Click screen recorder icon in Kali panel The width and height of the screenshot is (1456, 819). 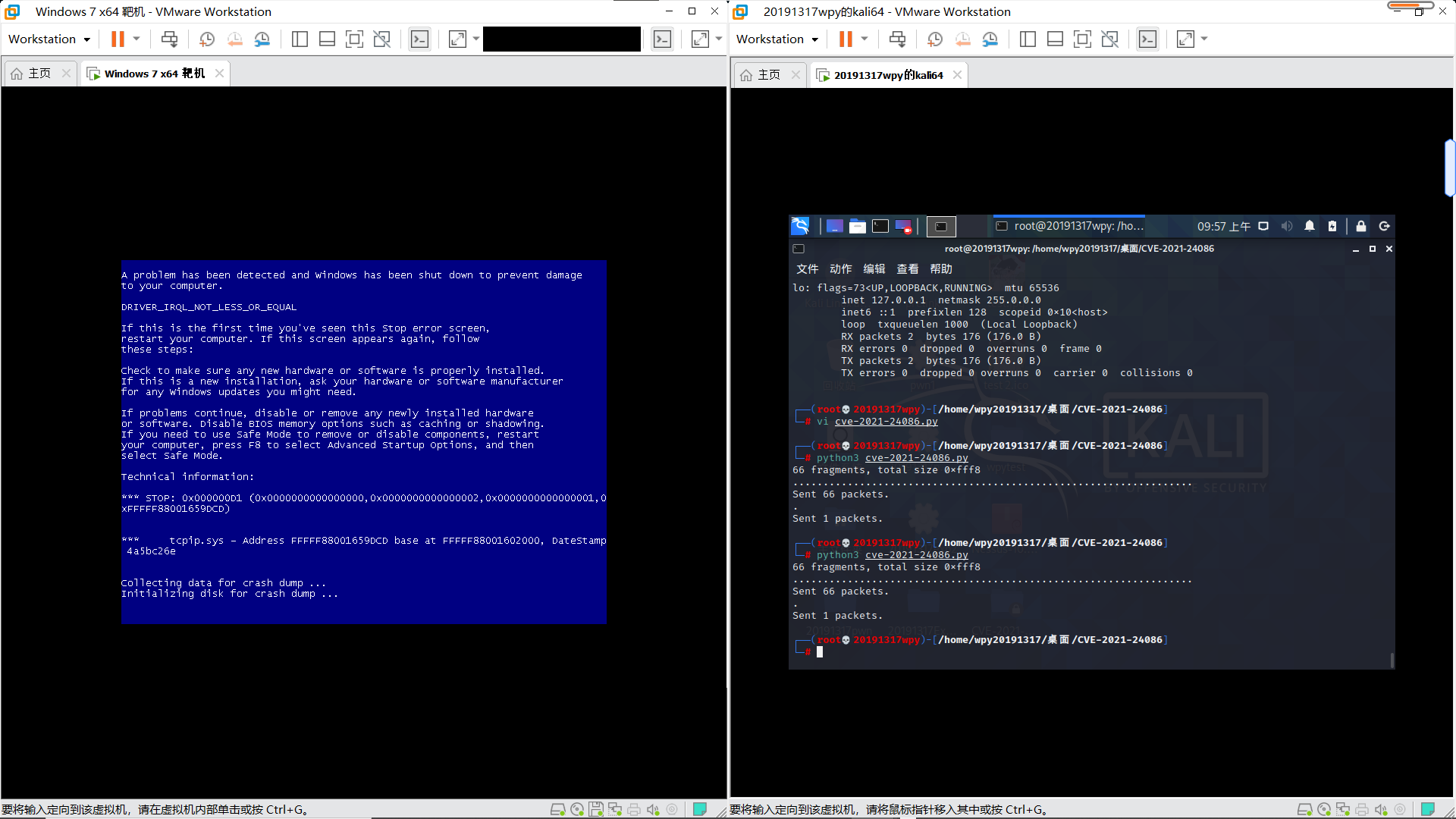903,226
